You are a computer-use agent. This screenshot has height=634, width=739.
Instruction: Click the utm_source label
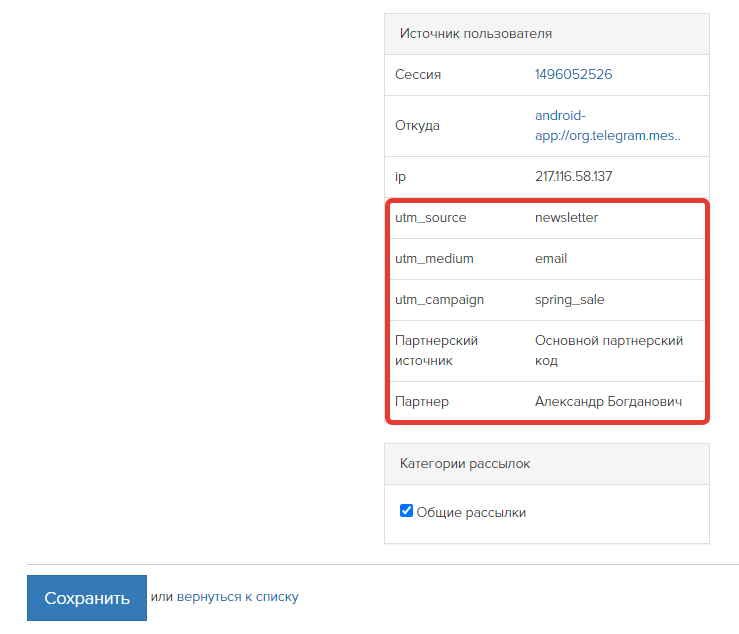(x=430, y=218)
